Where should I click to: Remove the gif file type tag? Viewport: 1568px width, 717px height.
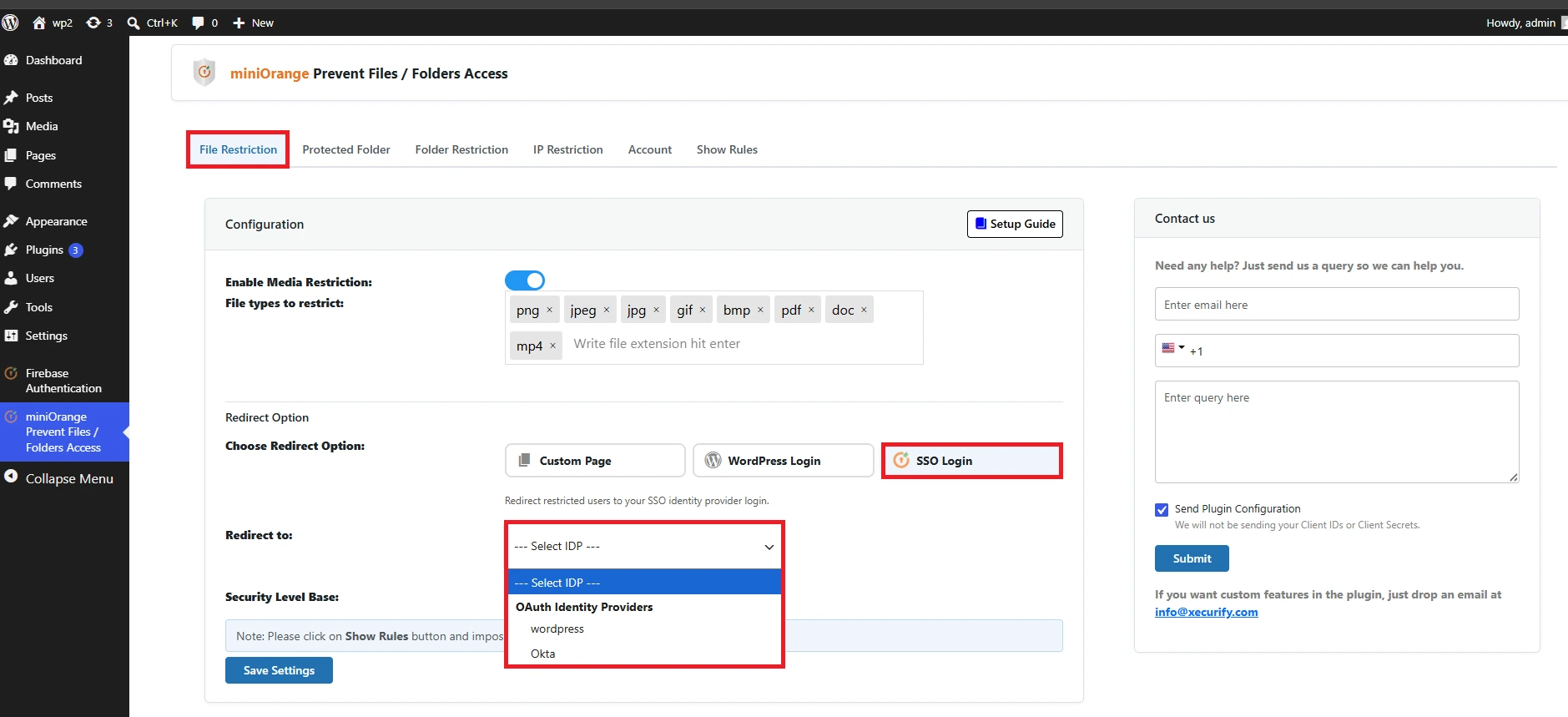tap(703, 310)
